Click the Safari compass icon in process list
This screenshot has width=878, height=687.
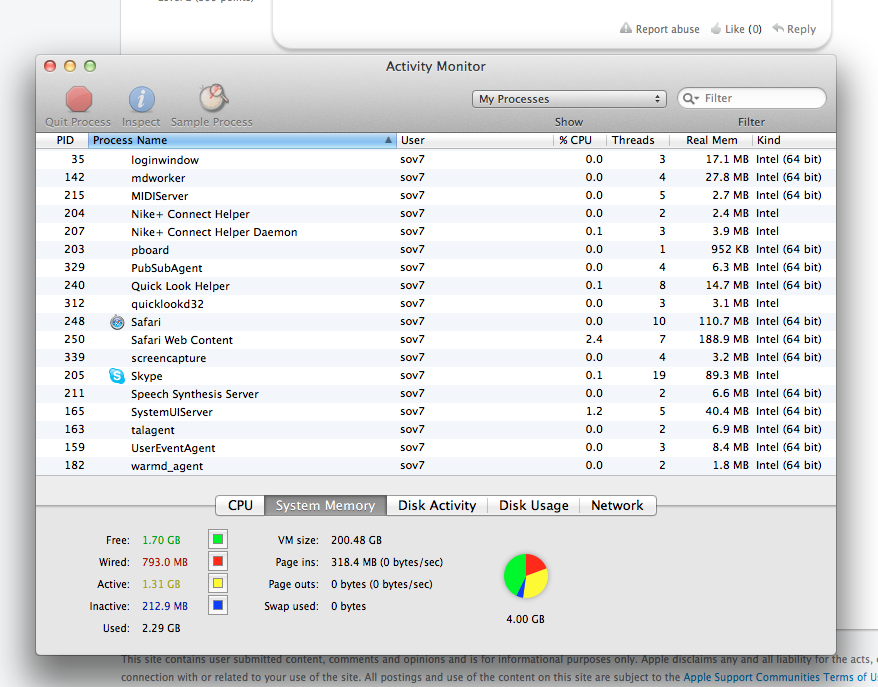tap(117, 322)
